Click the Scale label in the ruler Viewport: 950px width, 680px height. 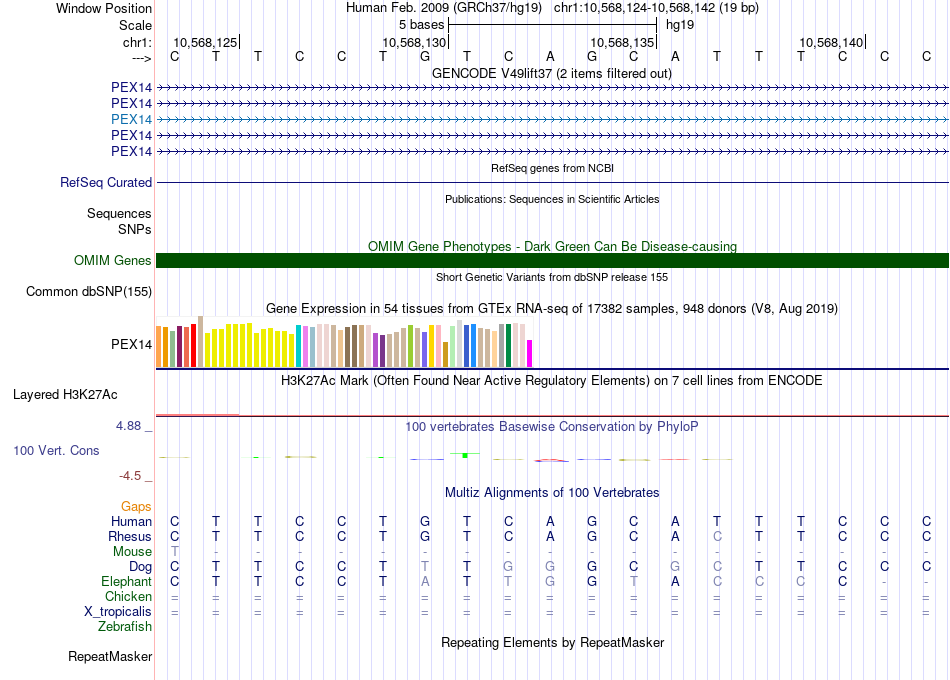tap(135, 25)
